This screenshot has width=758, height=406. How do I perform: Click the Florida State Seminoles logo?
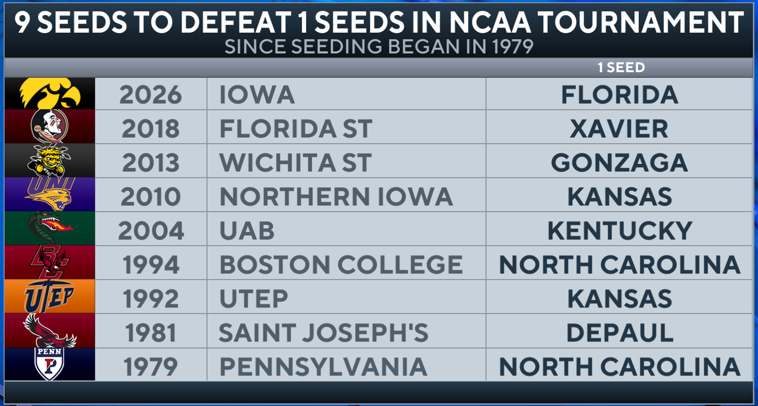(x=53, y=128)
